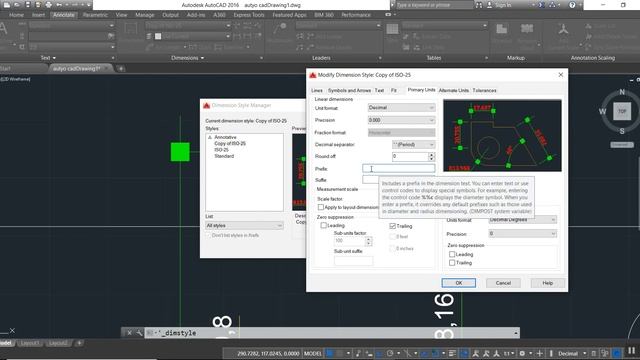Viewport: 640px width, 360px height.
Task: Open the Decimal units dropdown in status bar
Action: (x=571, y=353)
